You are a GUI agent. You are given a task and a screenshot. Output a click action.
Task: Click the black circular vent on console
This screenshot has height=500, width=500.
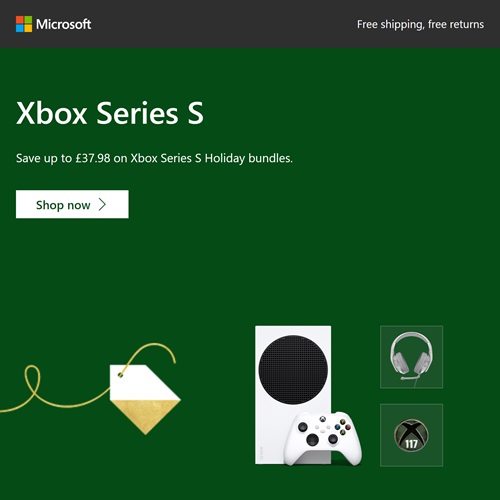click(x=293, y=370)
